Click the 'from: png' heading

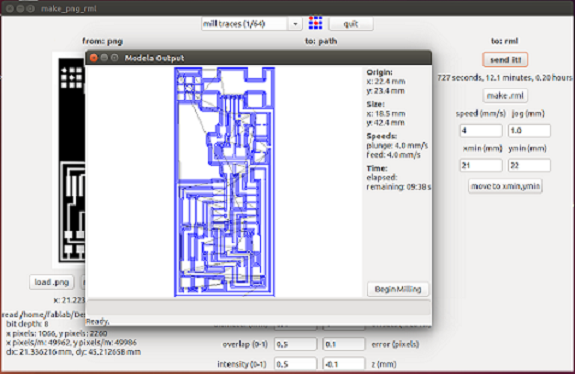pos(102,41)
